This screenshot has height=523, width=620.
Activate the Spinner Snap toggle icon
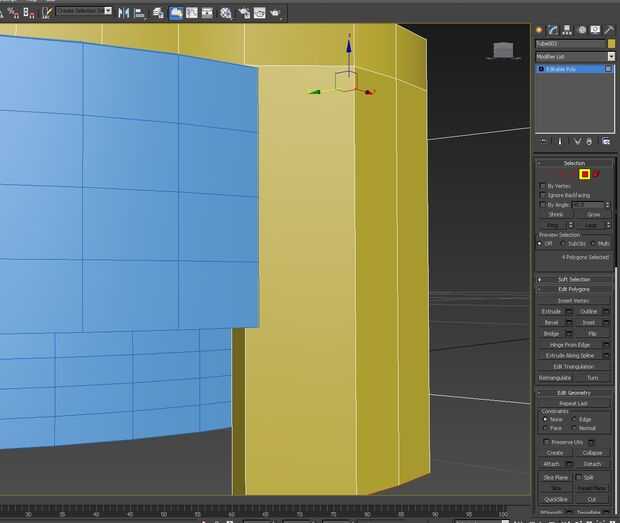(x=29, y=13)
